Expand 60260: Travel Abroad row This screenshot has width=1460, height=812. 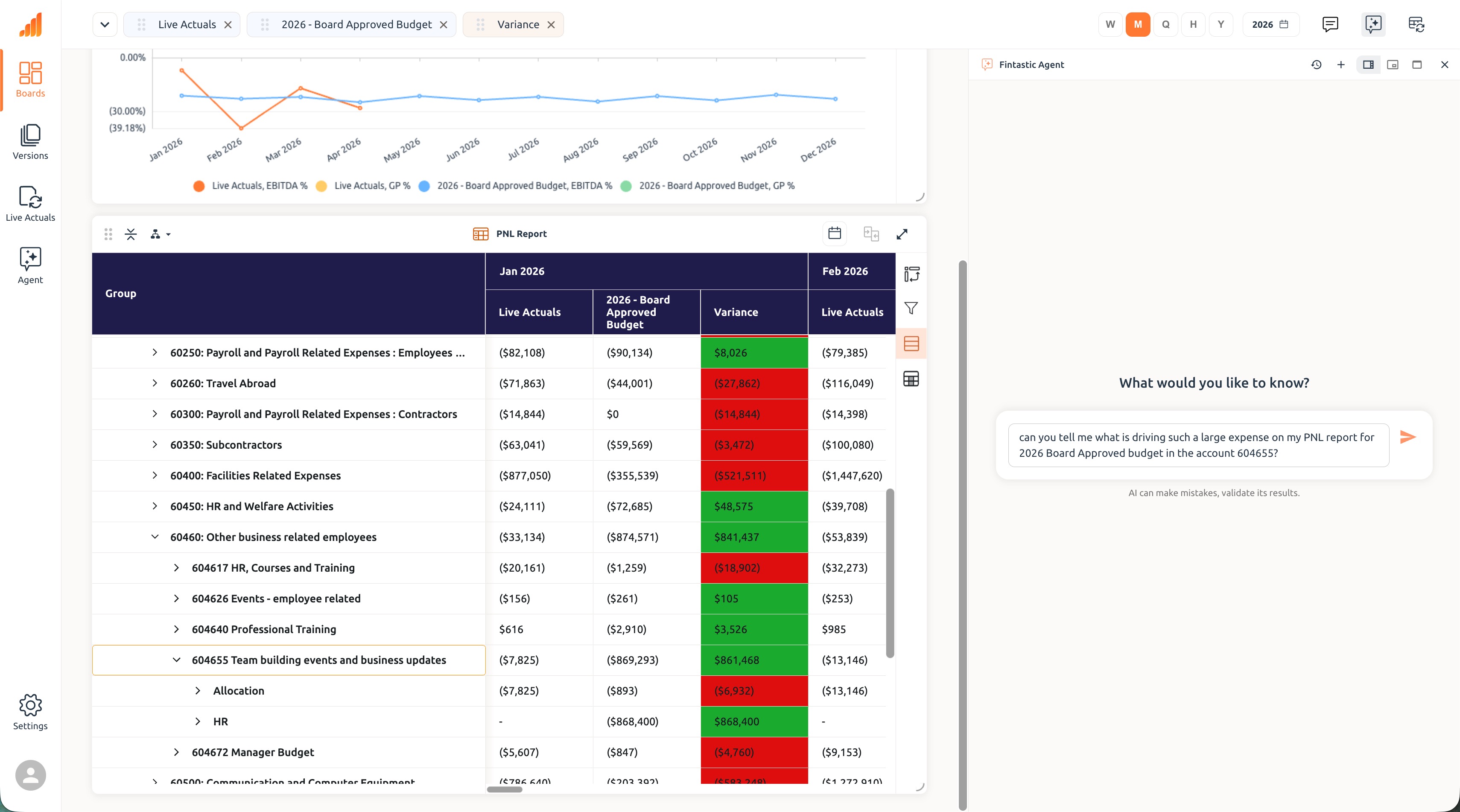point(155,383)
